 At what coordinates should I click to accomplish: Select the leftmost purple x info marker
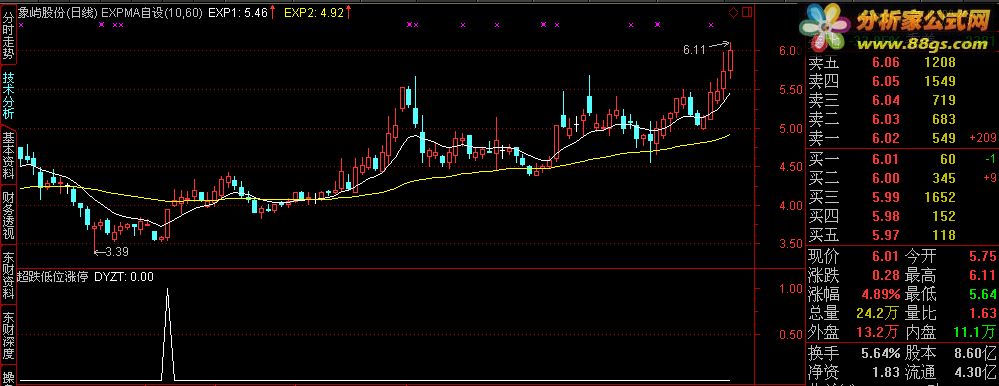tap(21, 25)
